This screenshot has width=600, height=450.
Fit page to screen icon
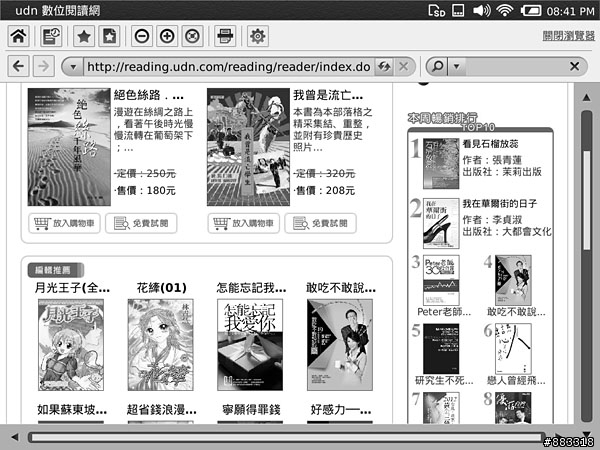coord(192,36)
